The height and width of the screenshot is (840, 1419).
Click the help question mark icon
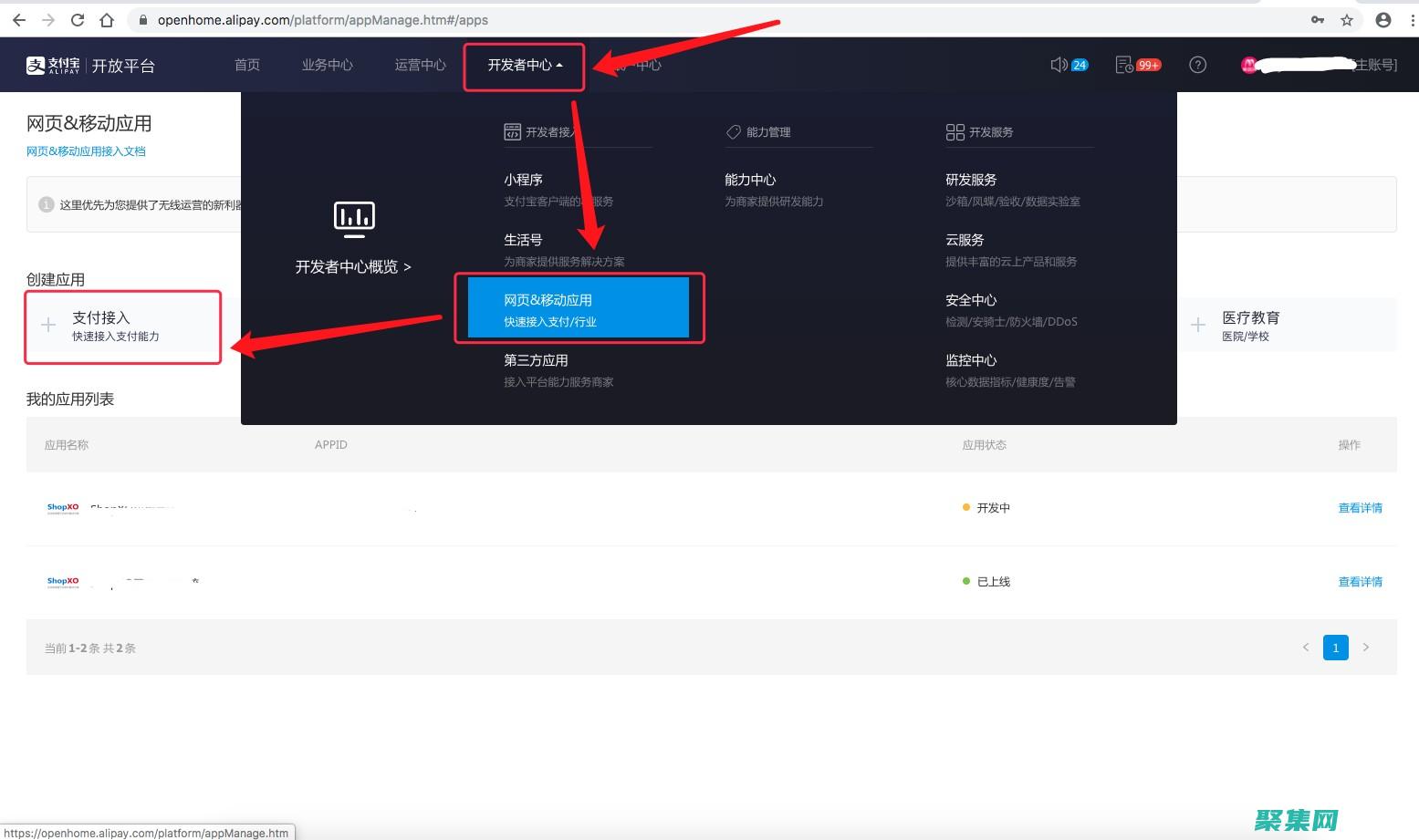pyautogui.click(x=1197, y=65)
